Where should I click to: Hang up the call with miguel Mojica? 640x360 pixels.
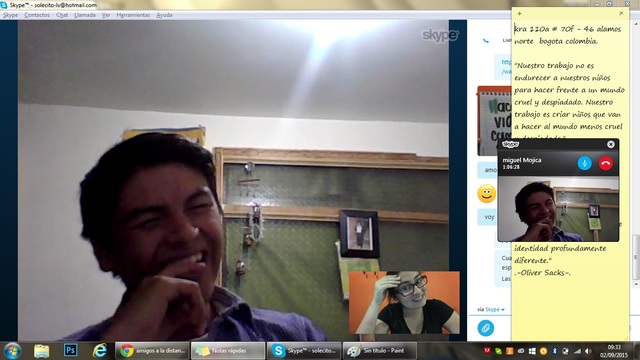pos(606,163)
